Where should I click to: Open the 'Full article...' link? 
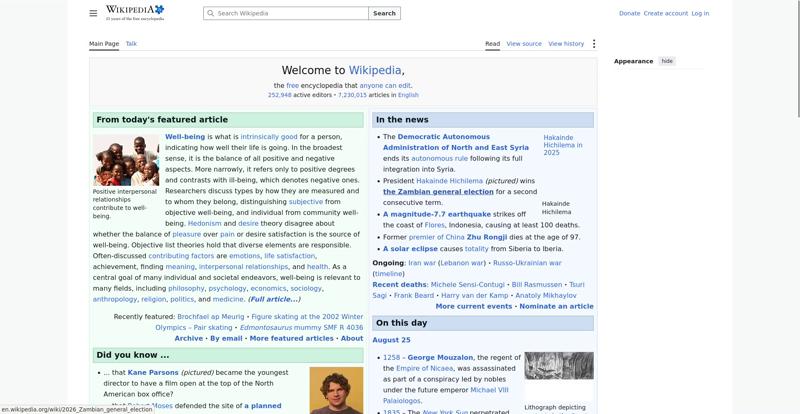pyautogui.click(x=274, y=300)
